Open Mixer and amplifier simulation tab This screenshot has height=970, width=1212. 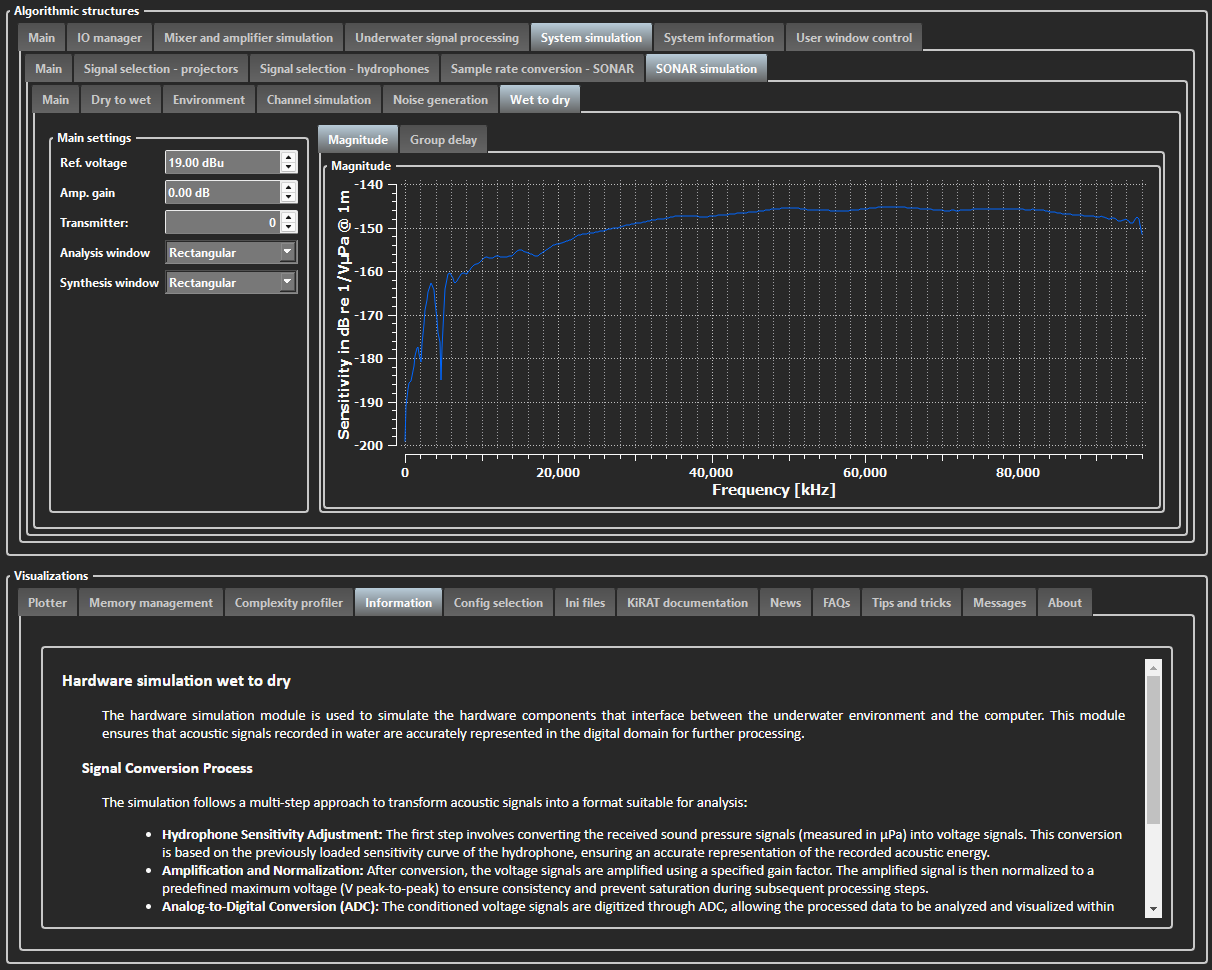point(249,38)
